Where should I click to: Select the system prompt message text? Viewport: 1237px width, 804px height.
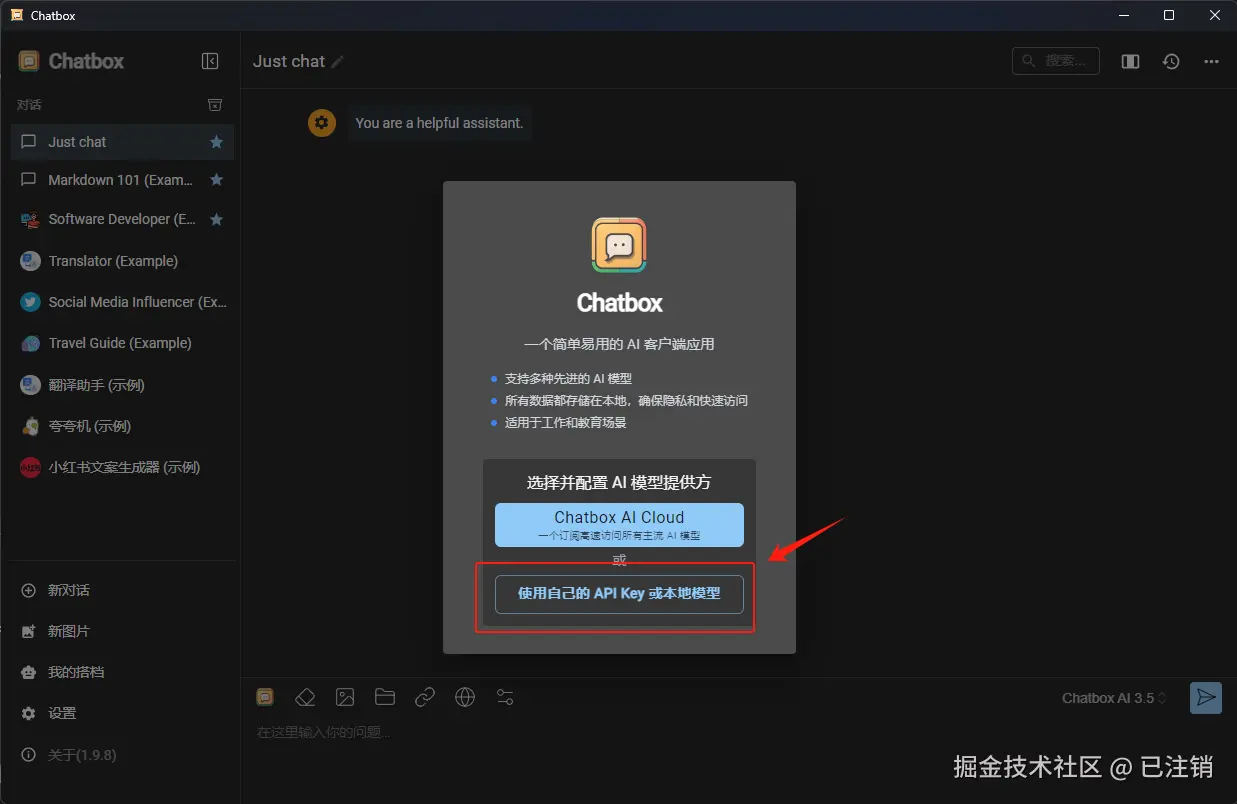pos(439,123)
